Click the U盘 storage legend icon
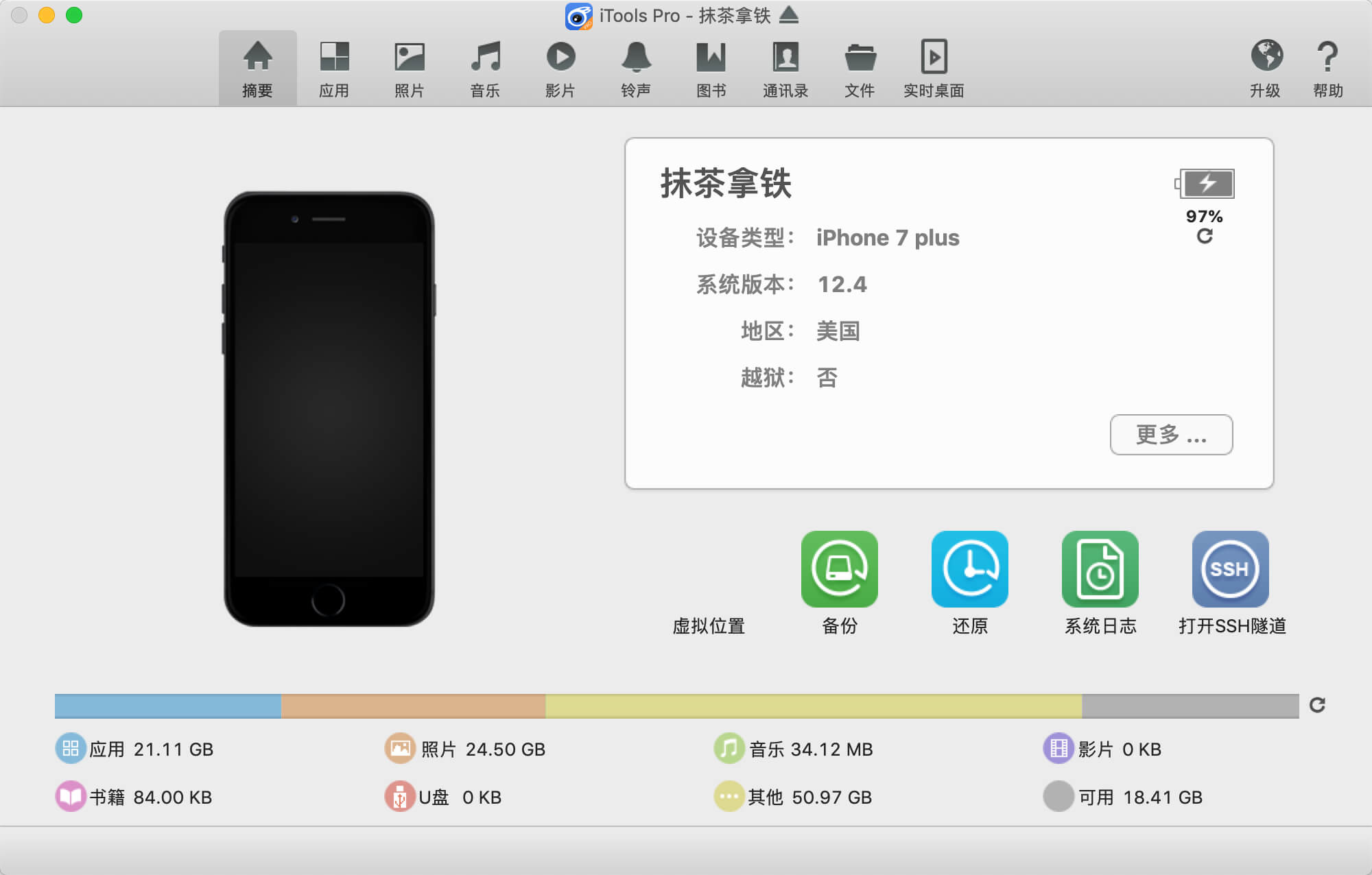Viewport: 1372px width, 875px height. pyautogui.click(x=400, y=796)
